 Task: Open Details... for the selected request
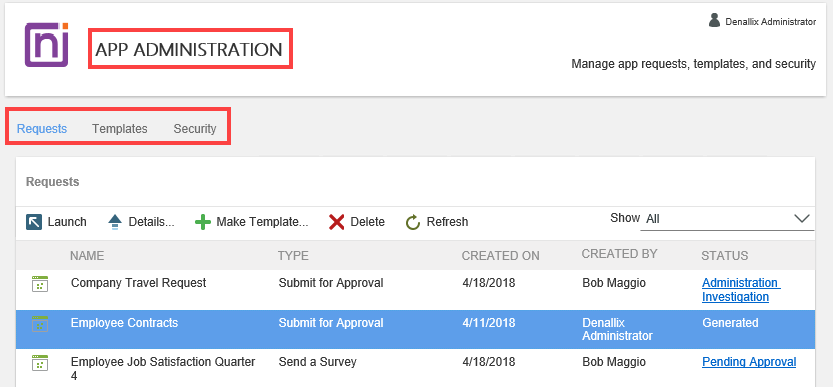[x=151, y=222]
